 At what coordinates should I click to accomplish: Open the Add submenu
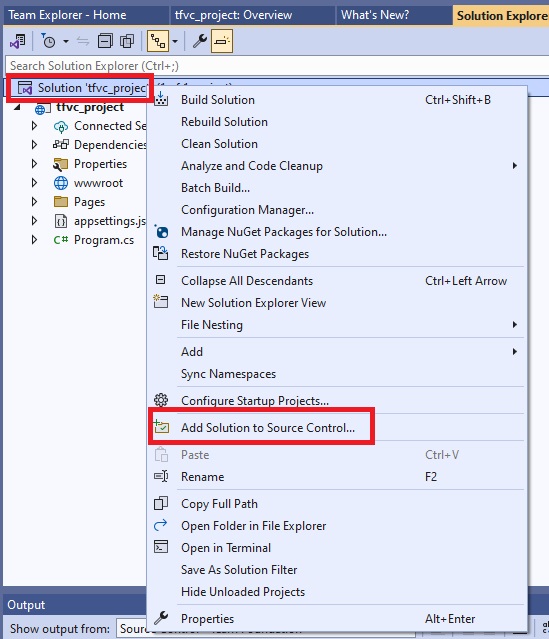pyautogui.click(x=338, y=352)
